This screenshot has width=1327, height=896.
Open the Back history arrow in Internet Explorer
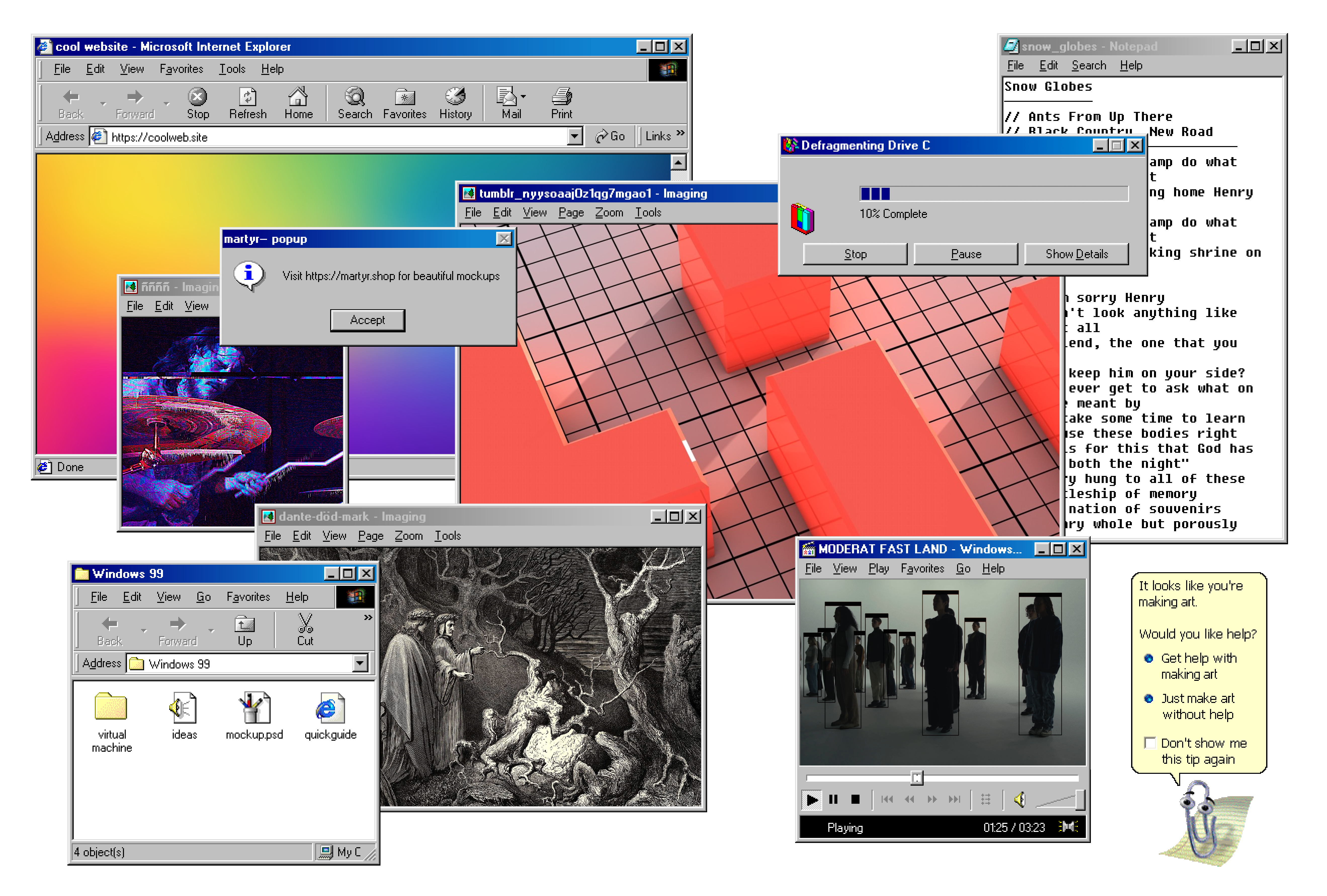coord(103,104)
